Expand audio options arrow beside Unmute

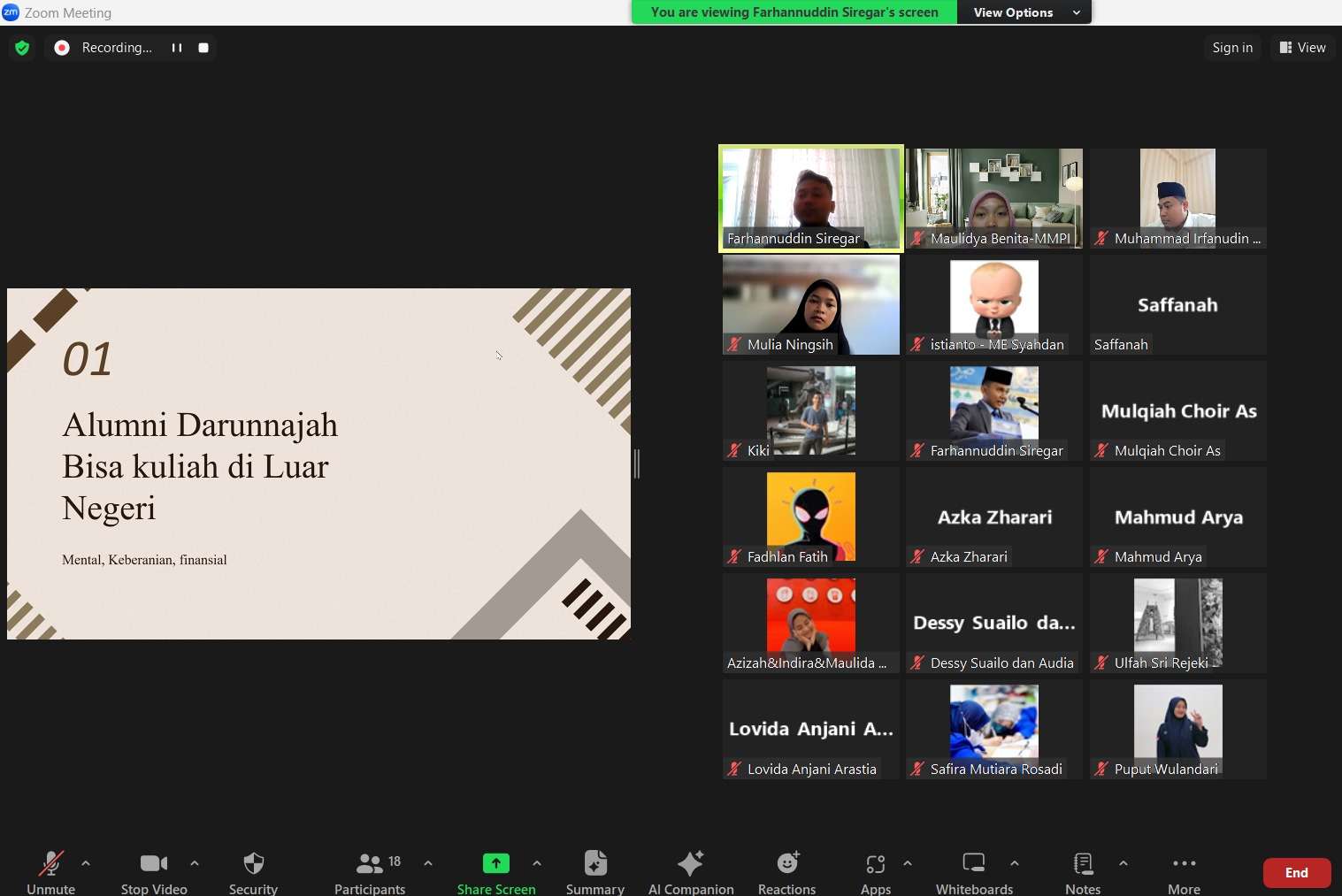(x=86, y=863)
